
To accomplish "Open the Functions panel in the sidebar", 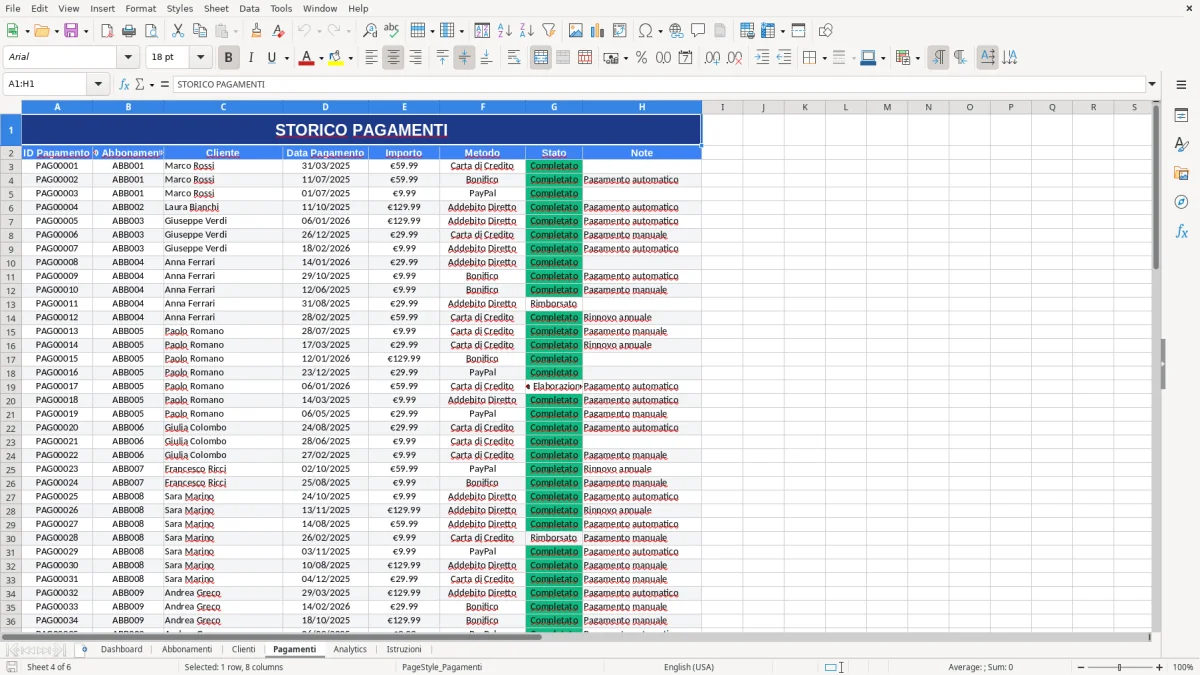I will pos(1182,231).
